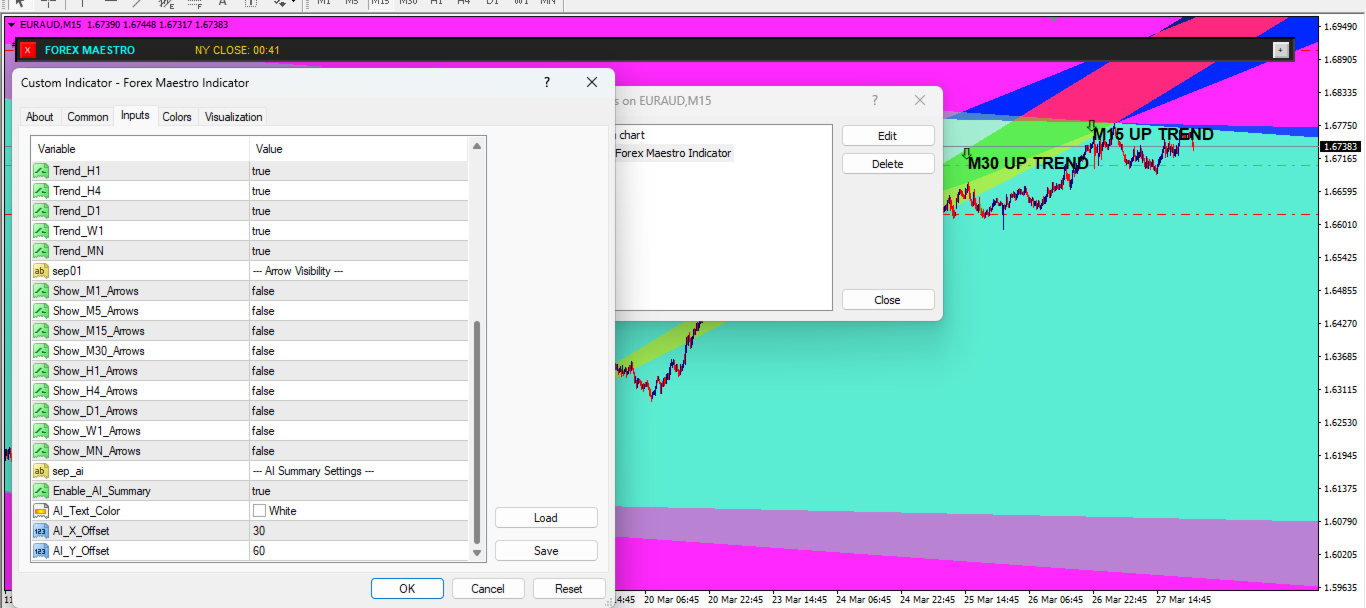Click the red X on Forex Maestro panel
1366x608 pixels.
[x=28, y=50]
